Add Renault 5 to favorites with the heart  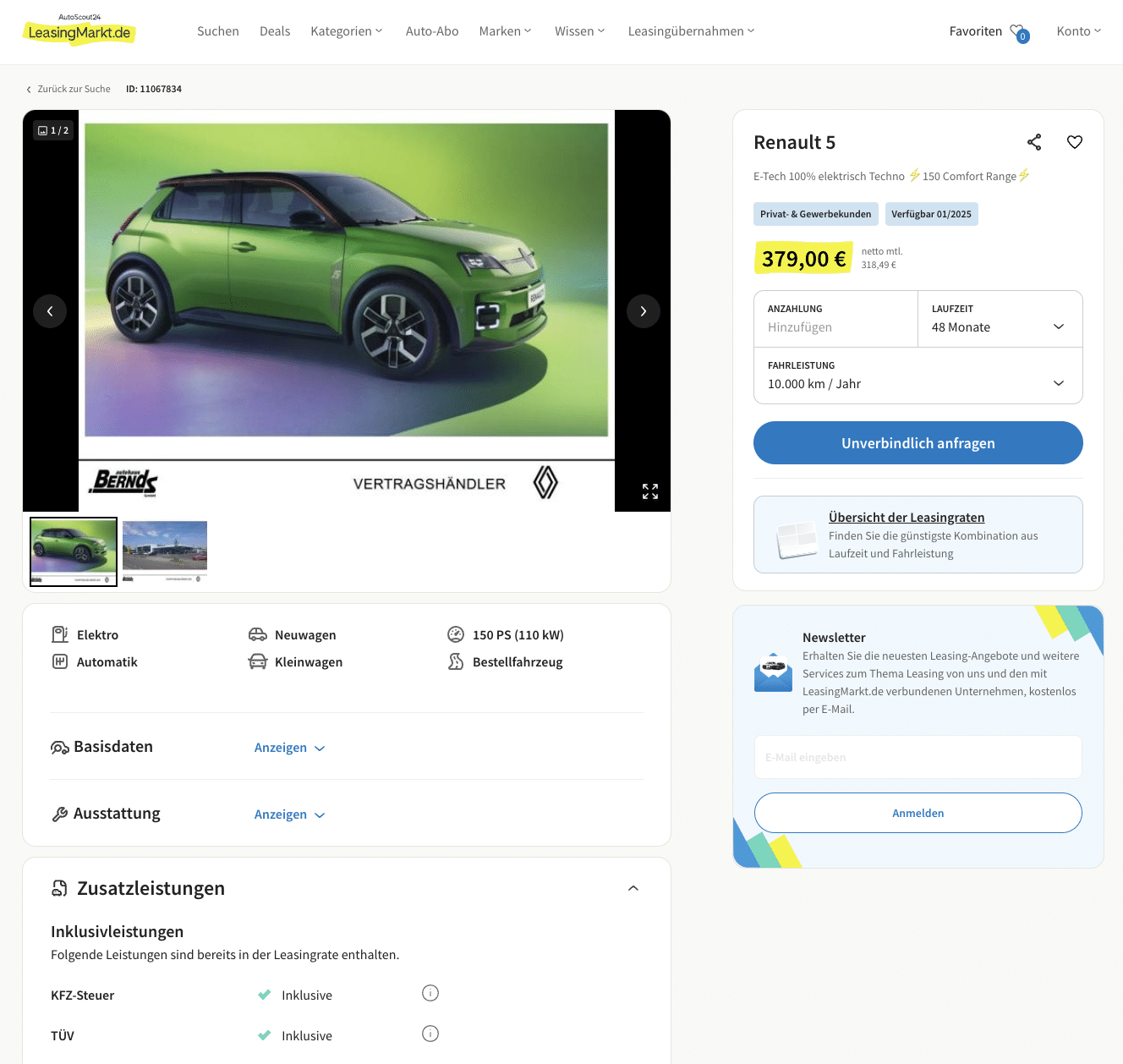point(1075,142)
